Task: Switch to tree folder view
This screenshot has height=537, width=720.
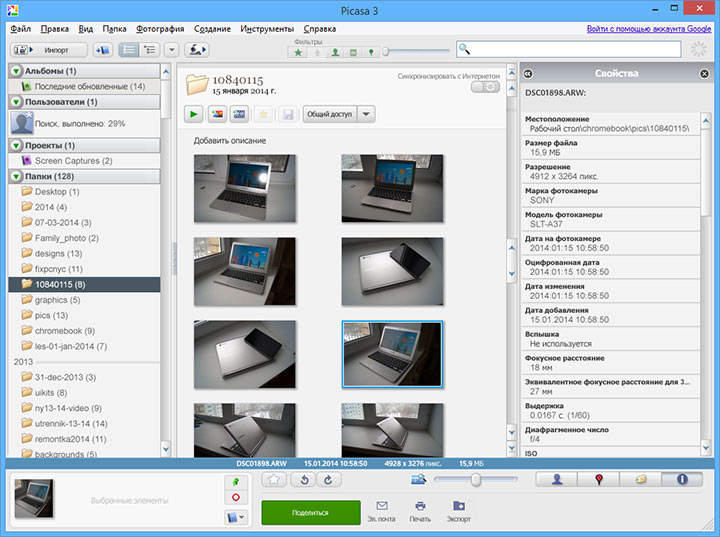Action: point(149,50)
